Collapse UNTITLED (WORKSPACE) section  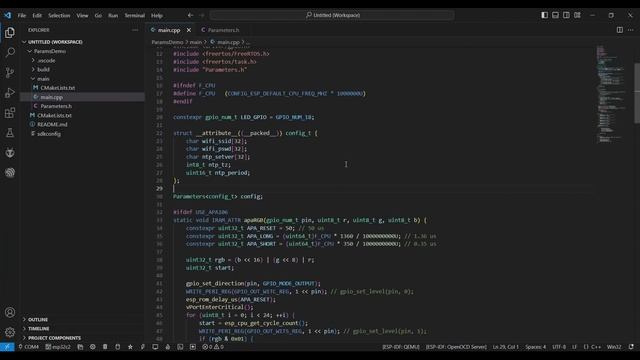tap(83, 42)
